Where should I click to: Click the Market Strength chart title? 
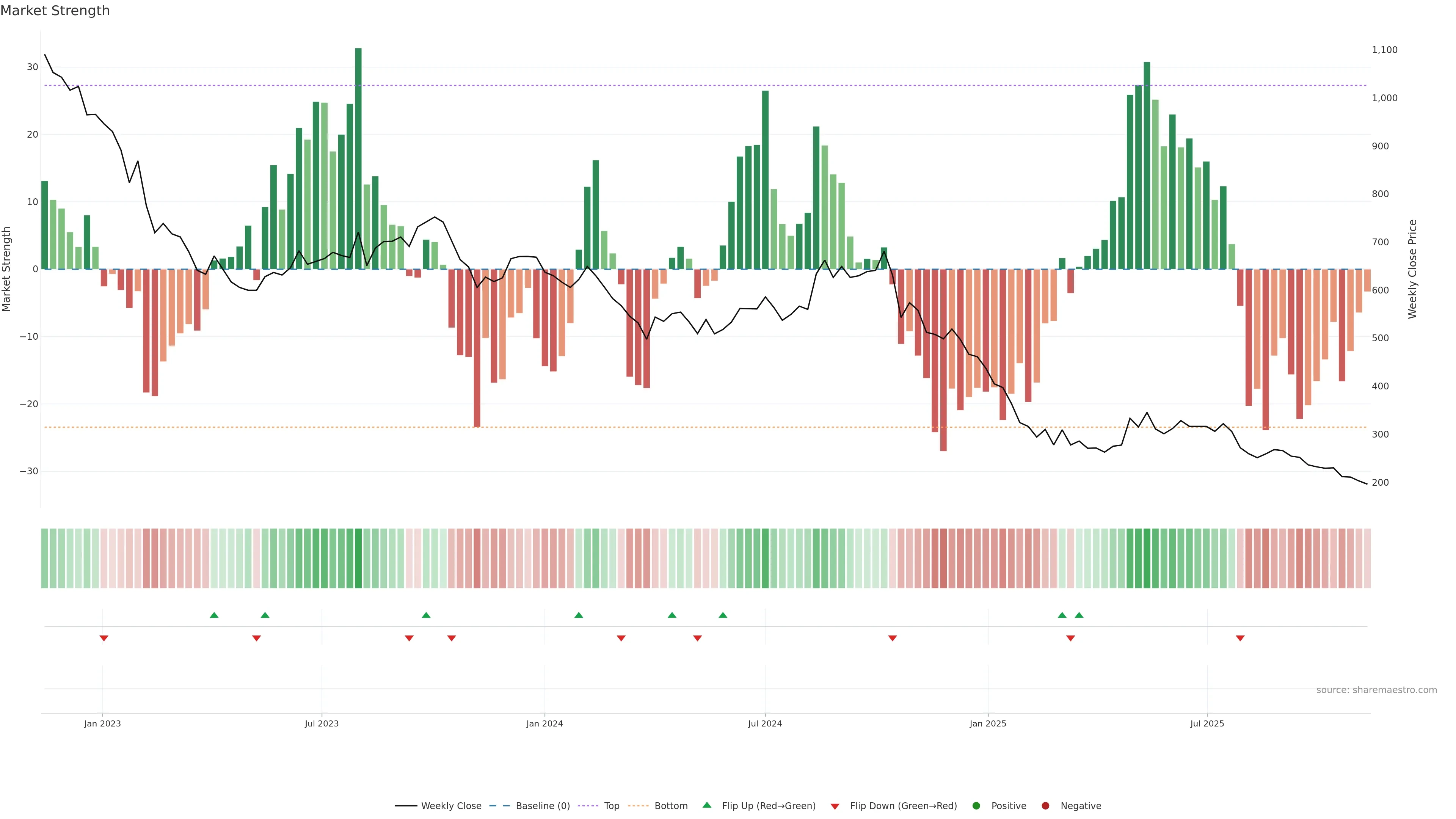click(55, 11)
